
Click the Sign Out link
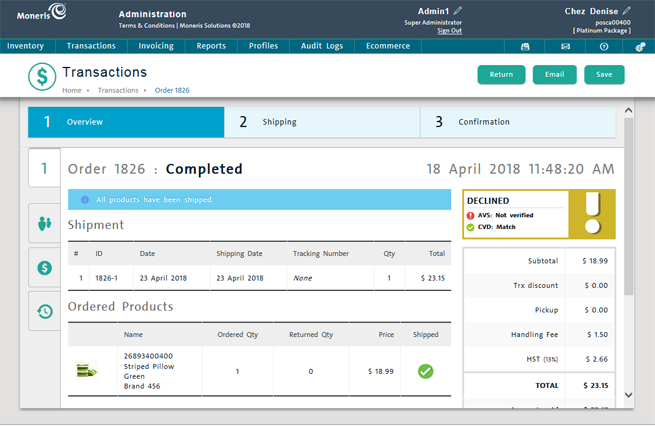pyautogui.click(x=449, y=31)
